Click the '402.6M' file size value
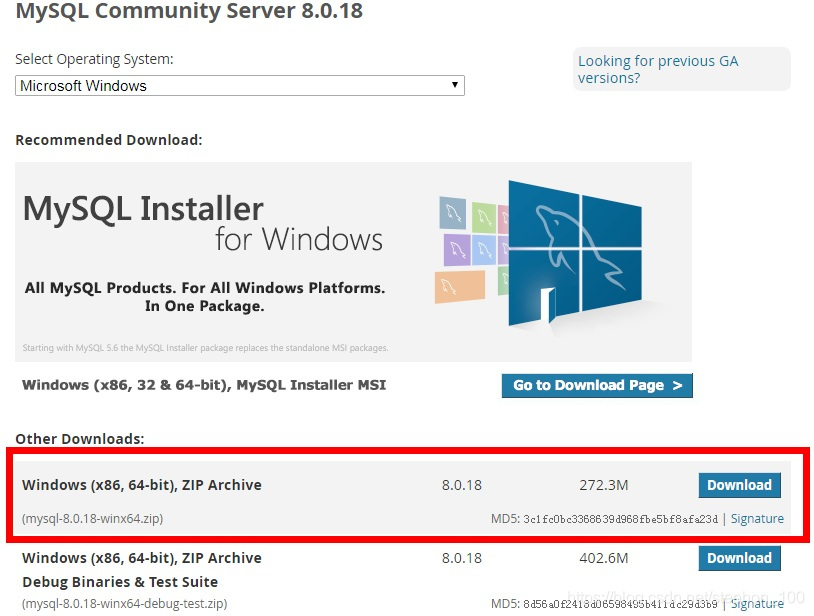814x616 pixels. click(604, 558)
